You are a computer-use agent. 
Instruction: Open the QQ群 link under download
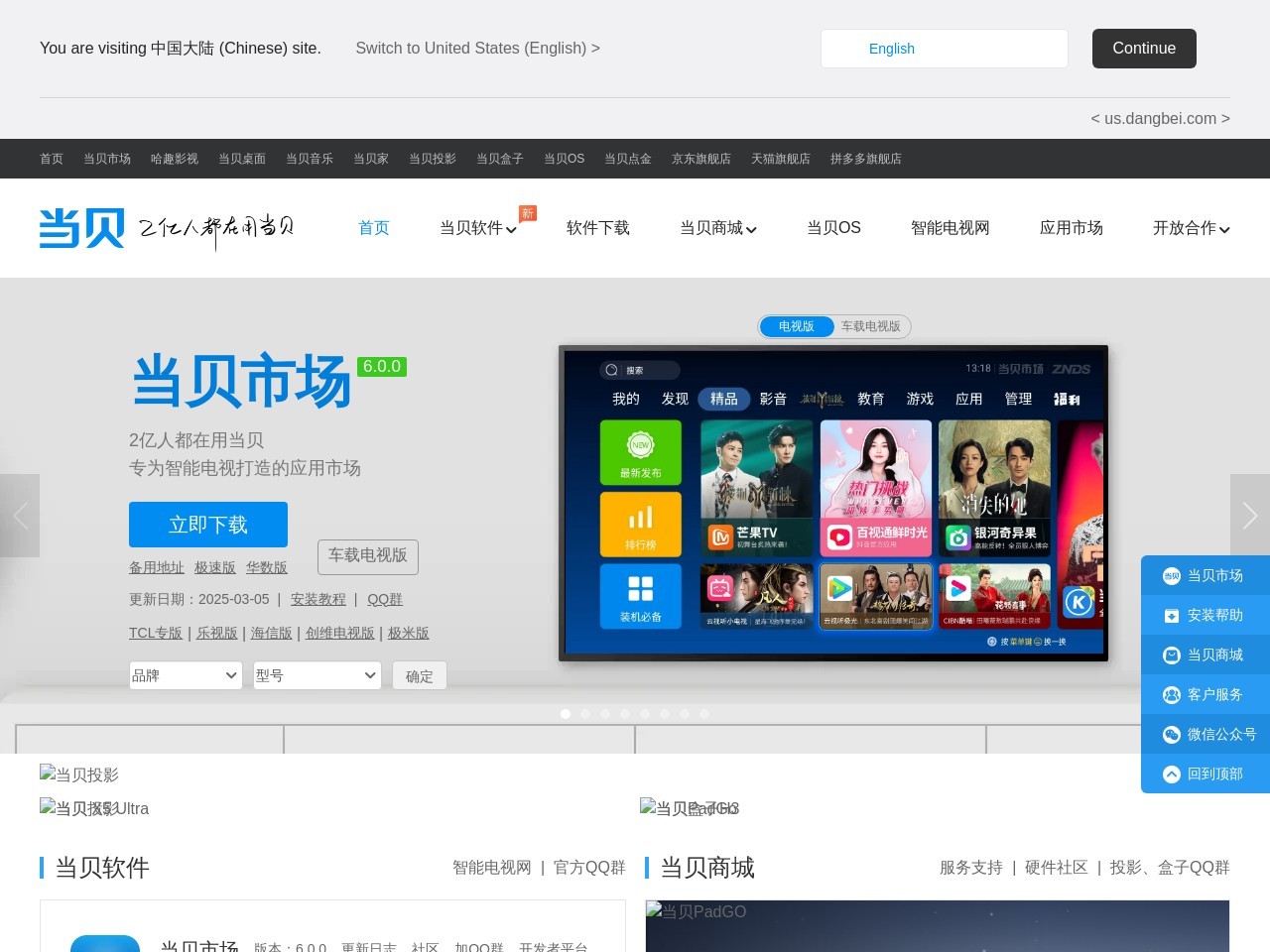[385, 599]
